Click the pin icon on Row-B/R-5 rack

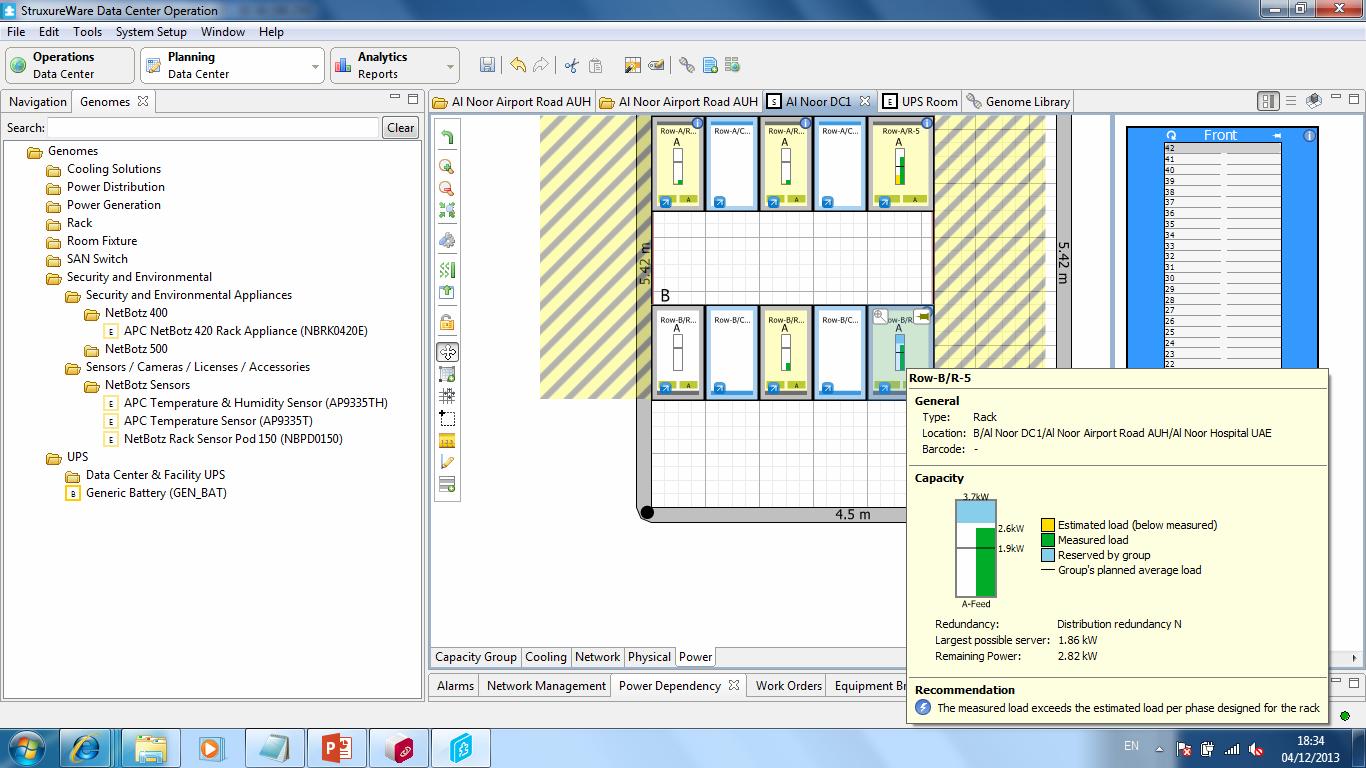tap(922, 316)
